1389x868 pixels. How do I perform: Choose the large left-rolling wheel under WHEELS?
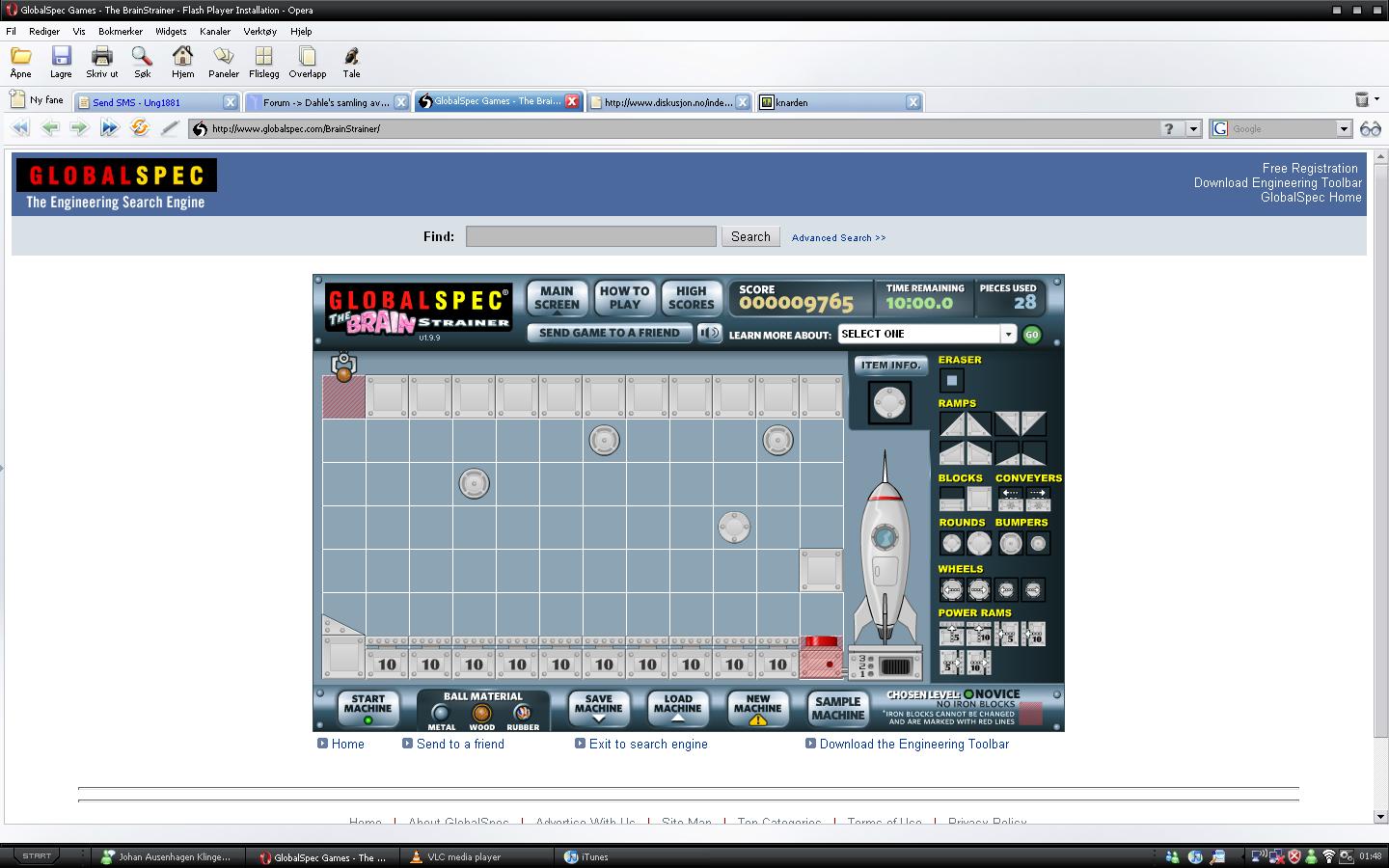pos(952,589)
